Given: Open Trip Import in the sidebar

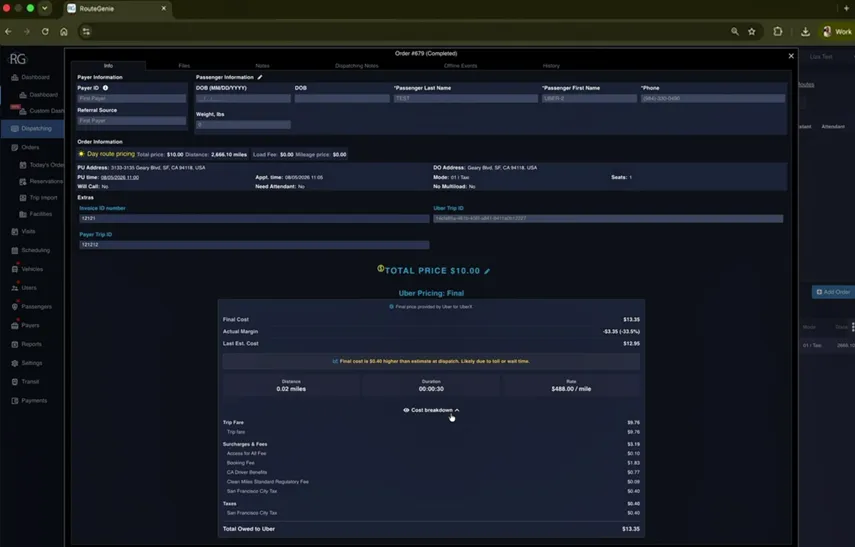Looking at the screenshot, I should pyautogui.click(x=39, y=197).
